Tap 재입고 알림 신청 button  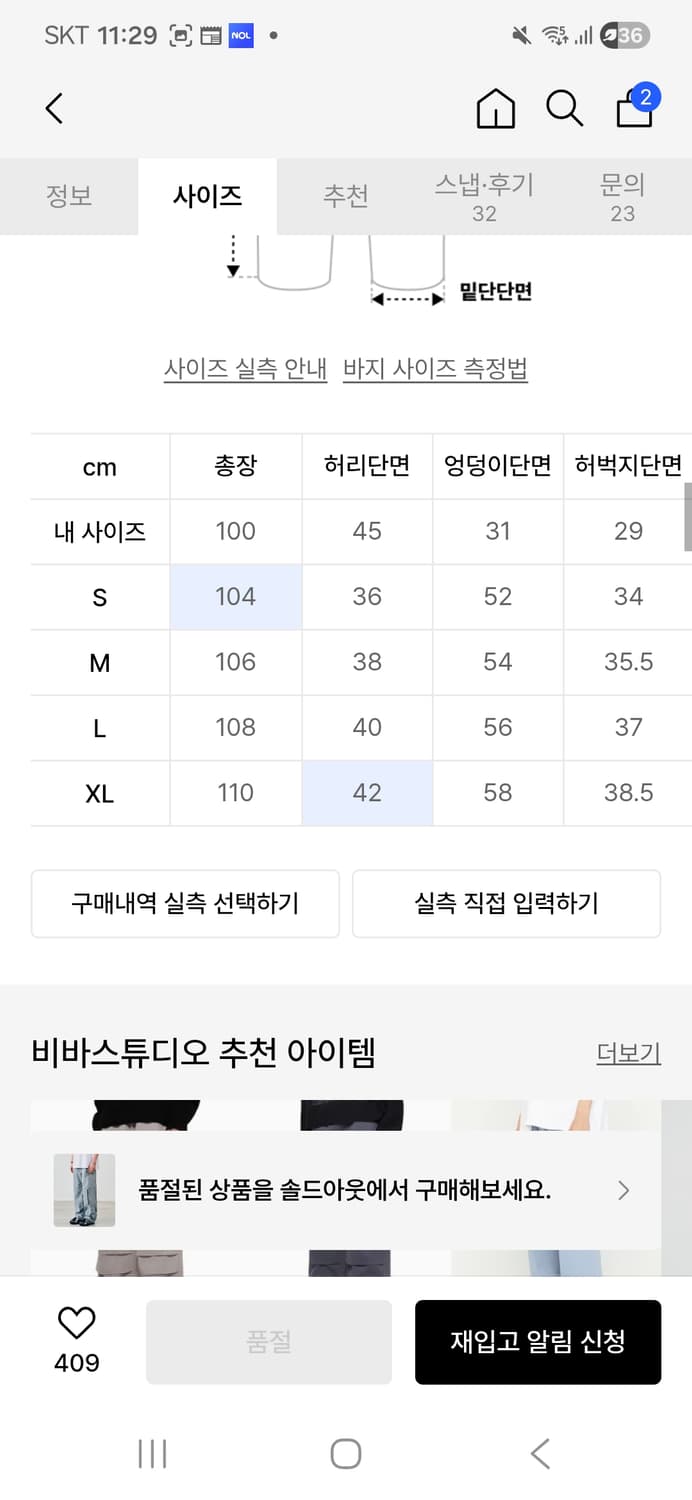coord(538,1342)
